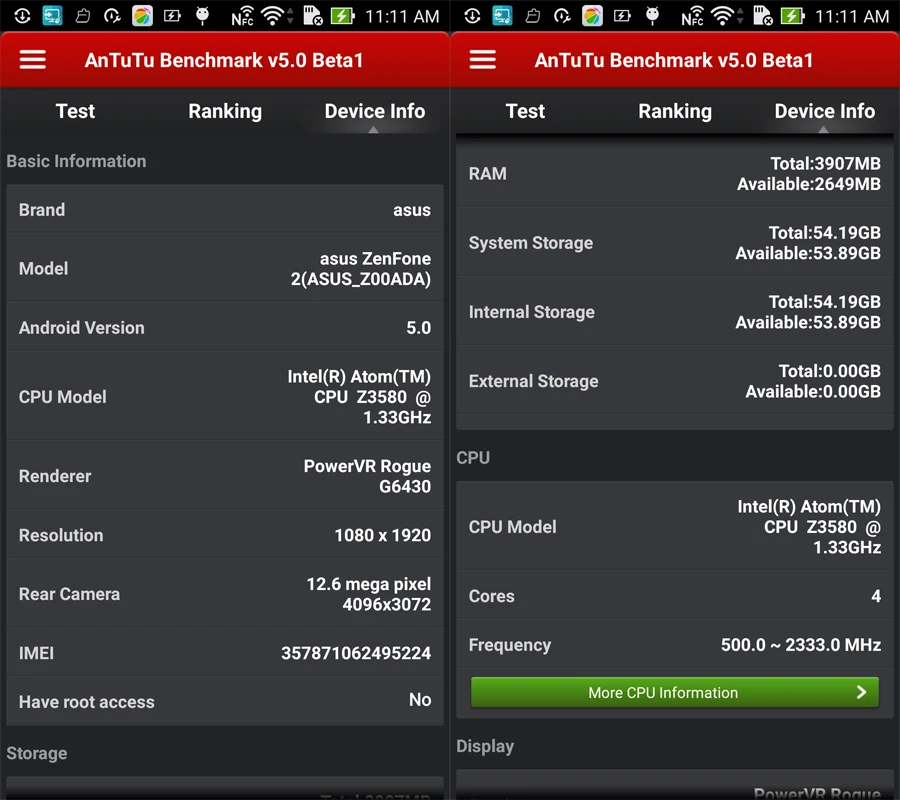Switch to Test tab on left screen
Screen dimensions: 900x800
[x=75, y=111]
